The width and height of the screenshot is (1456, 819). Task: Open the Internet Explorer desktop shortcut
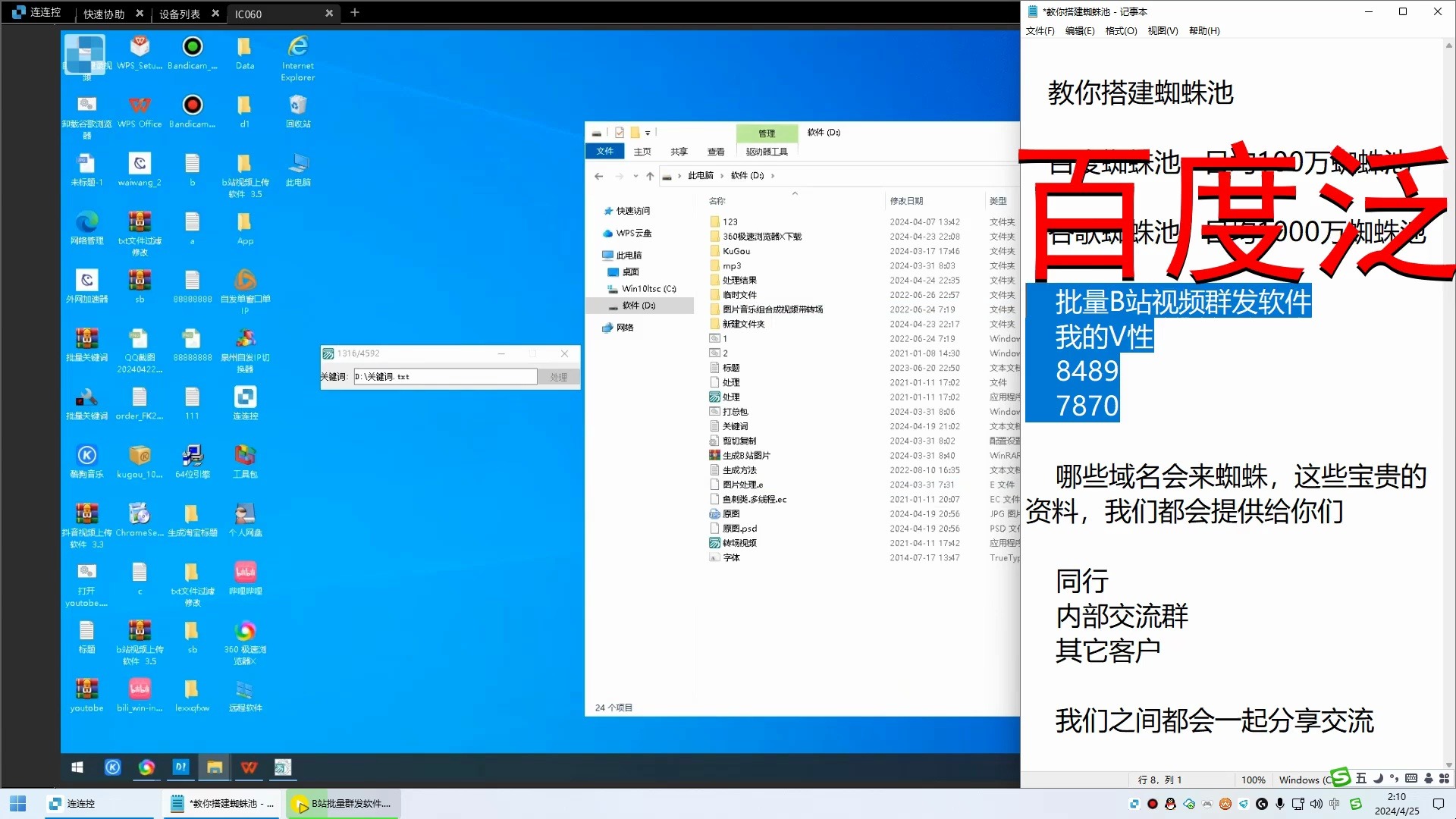point(298,58)
